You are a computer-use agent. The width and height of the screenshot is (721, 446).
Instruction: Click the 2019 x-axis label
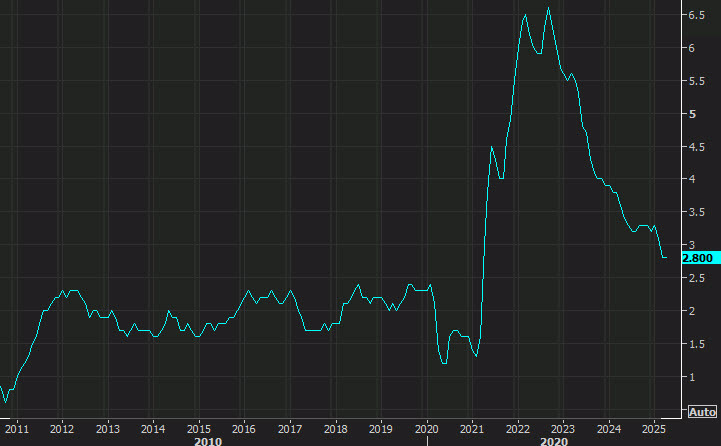[x=381, y=429]
